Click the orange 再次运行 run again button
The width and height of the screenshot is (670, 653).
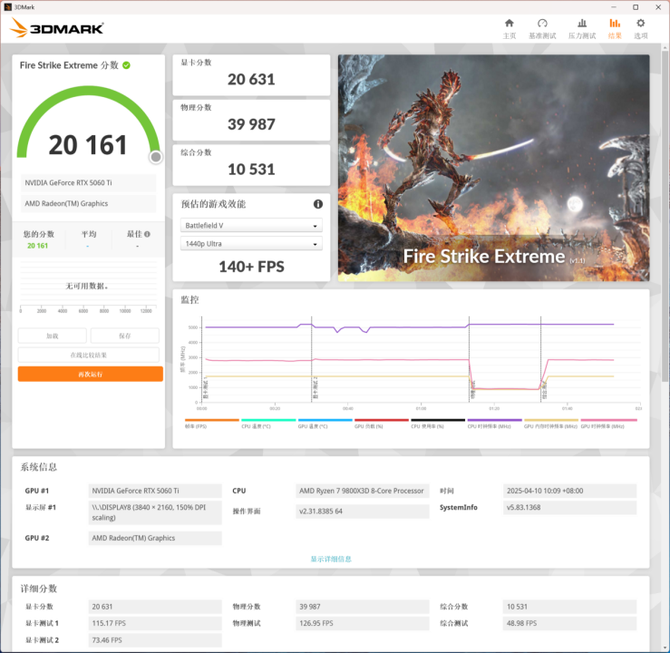90,374
